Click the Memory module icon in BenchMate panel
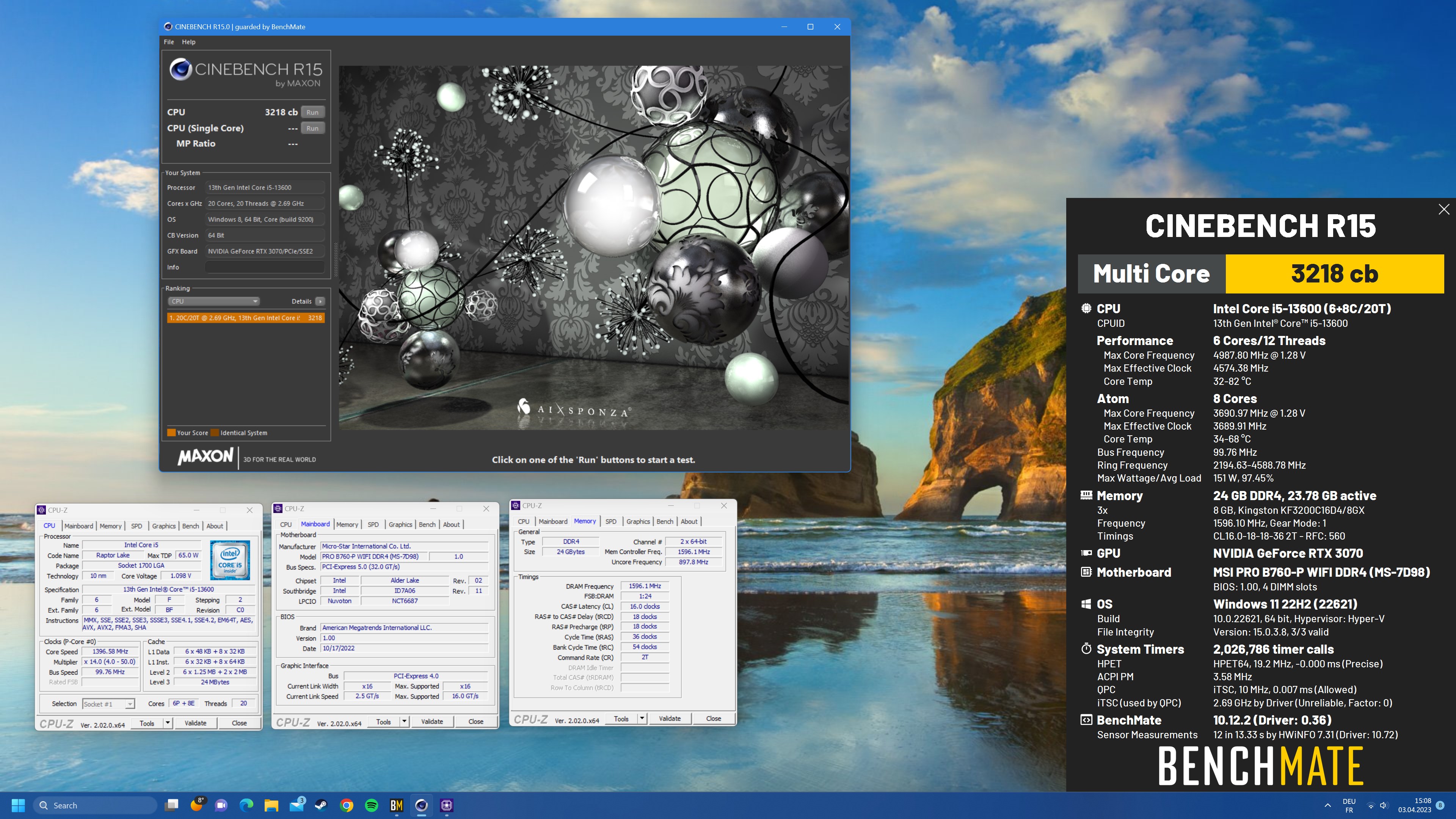Viewport: 1456px width, 819px height. point(1086,495)
